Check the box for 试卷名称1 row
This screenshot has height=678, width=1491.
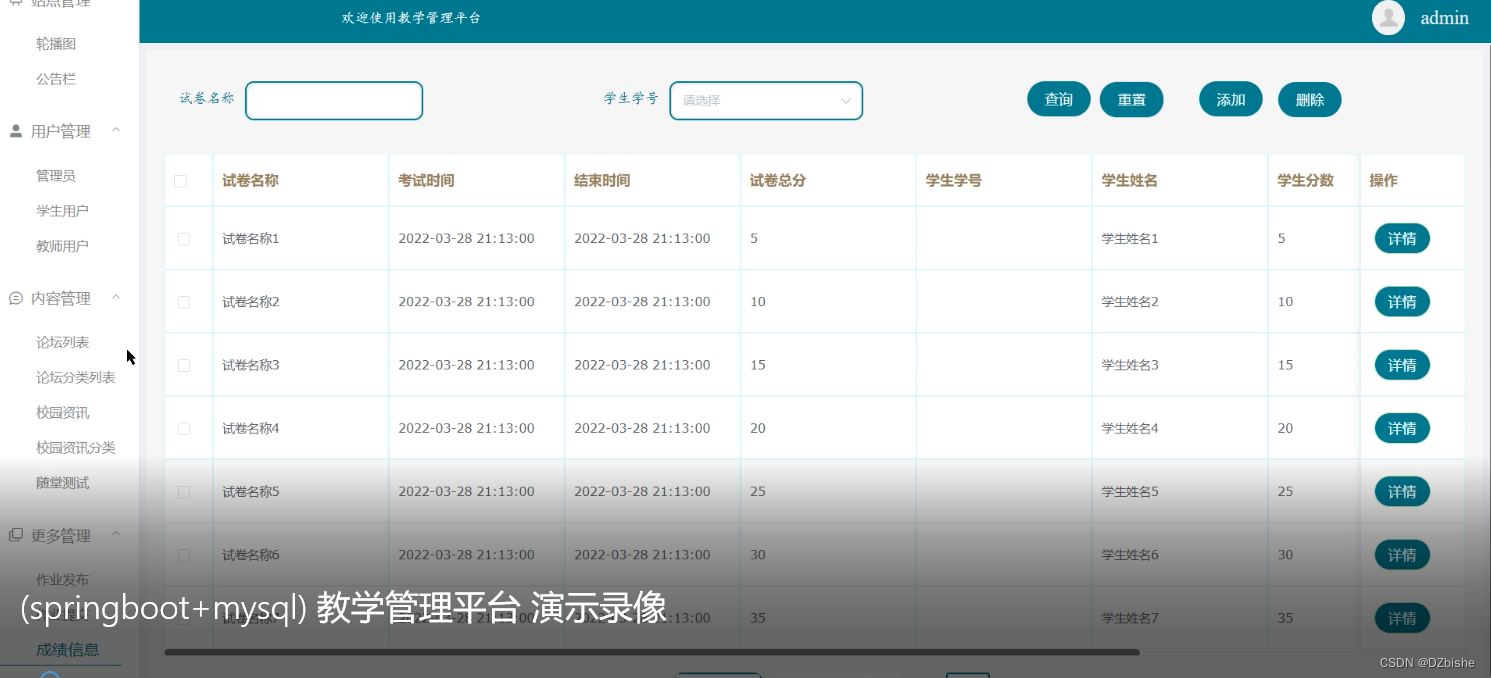184,239
